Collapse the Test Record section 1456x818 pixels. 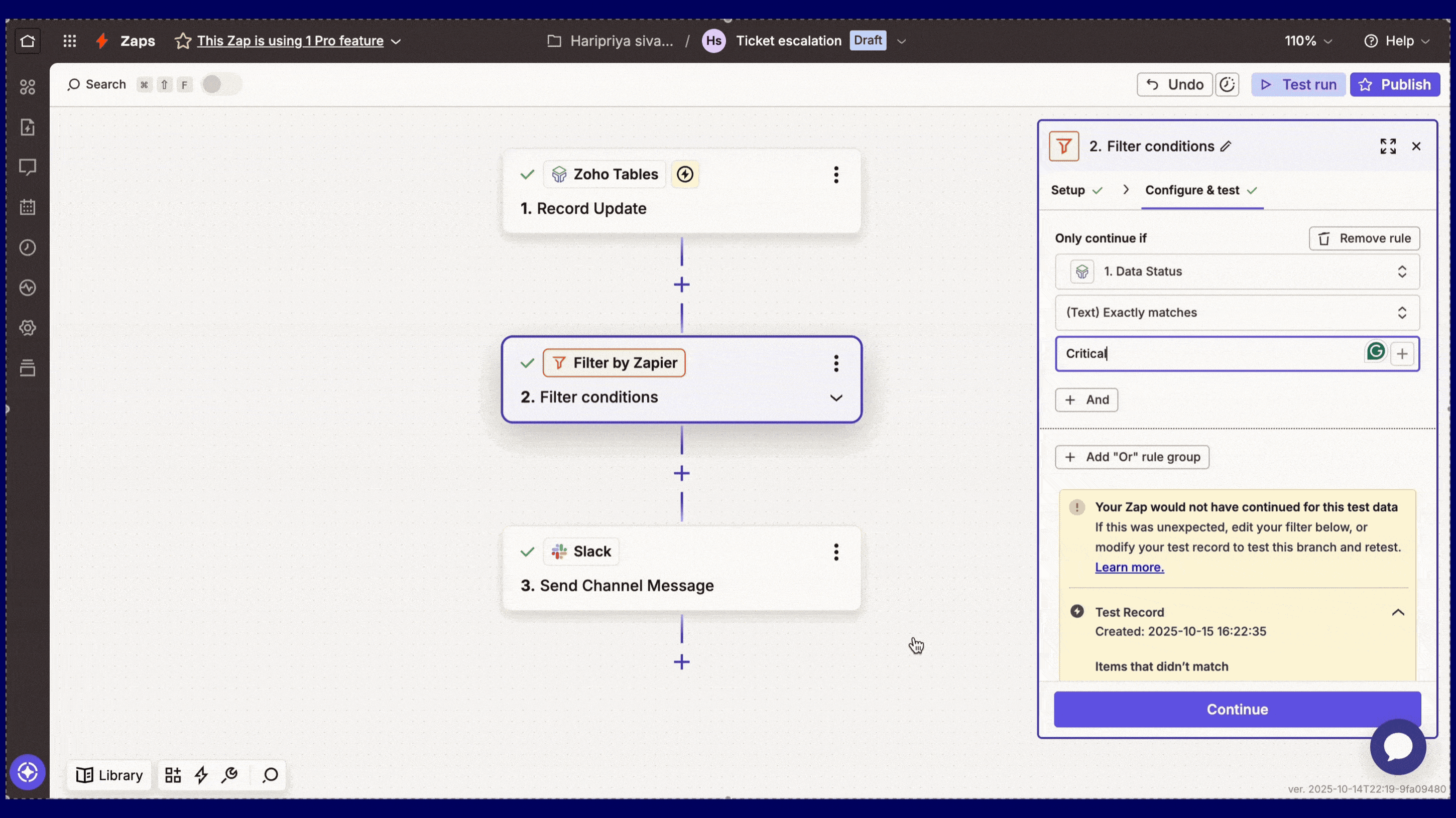1398,612
